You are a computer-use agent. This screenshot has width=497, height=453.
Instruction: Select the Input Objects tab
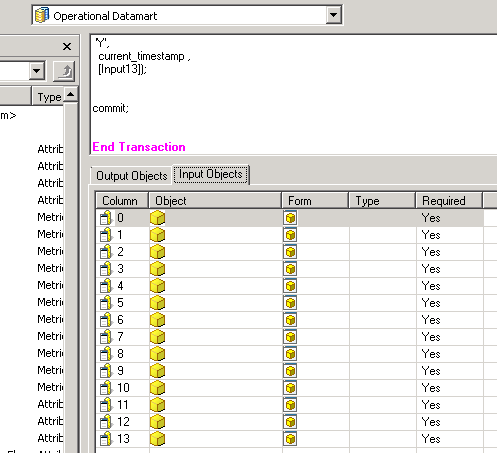pos(211,174)
